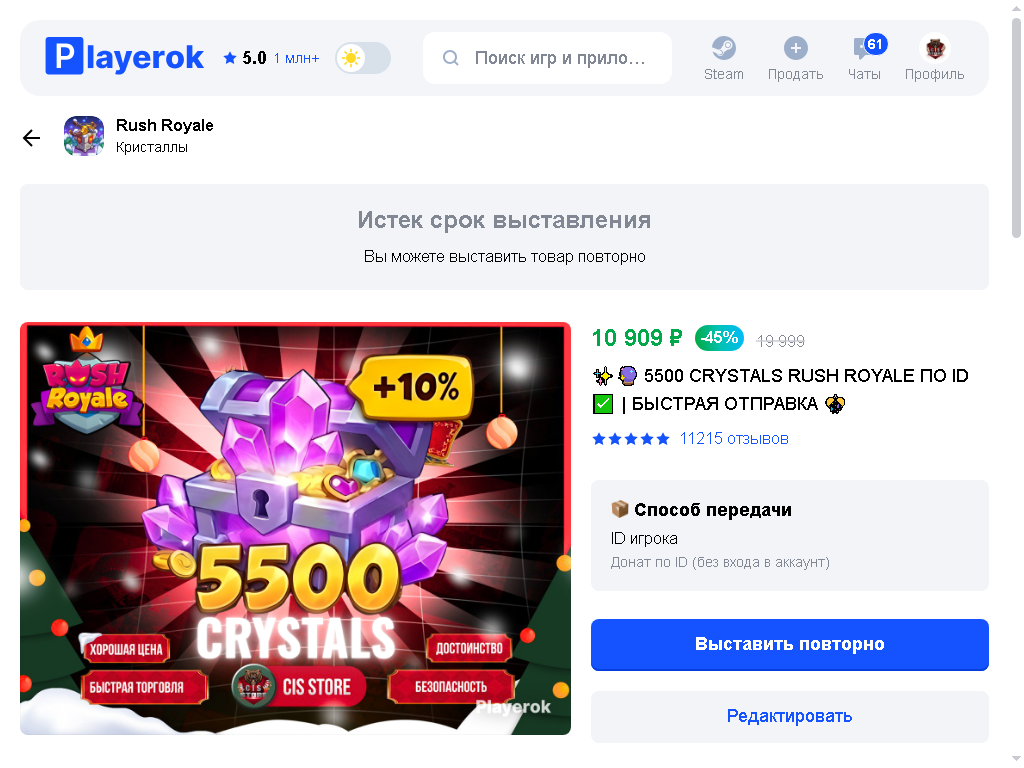Viewport: 1024px width, 768px height.
Task: Open the 5500 Crystals product image
Action: pos(295,528)
